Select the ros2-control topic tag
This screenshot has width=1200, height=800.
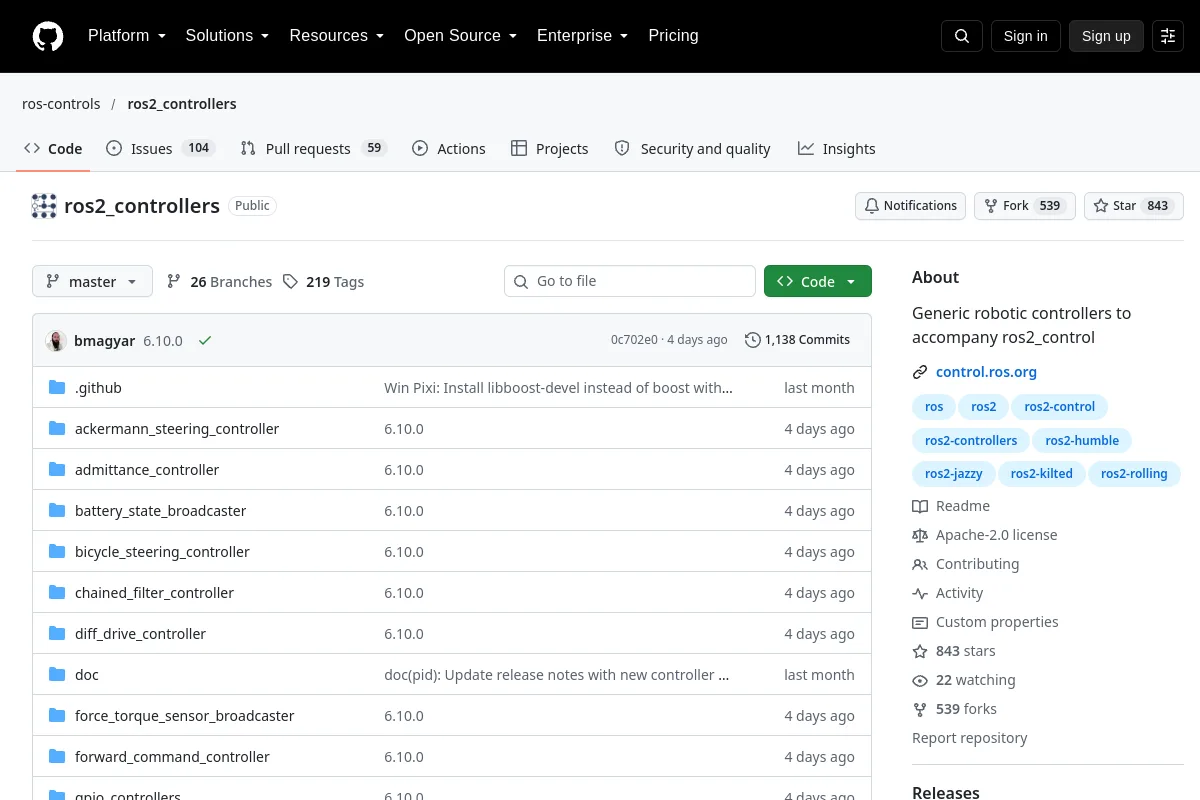coord(1060,407)
